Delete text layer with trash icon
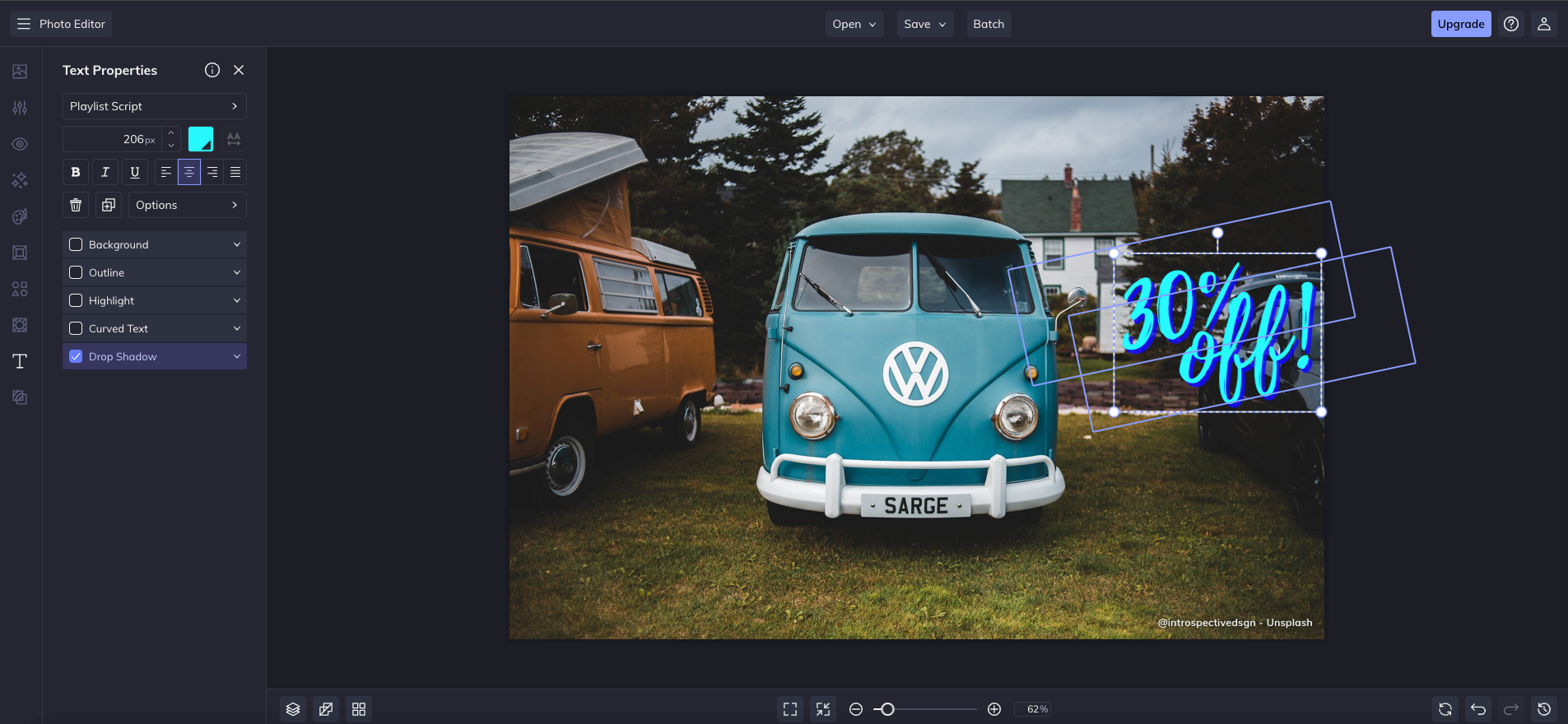1568x724 pixels. (76, 205)
